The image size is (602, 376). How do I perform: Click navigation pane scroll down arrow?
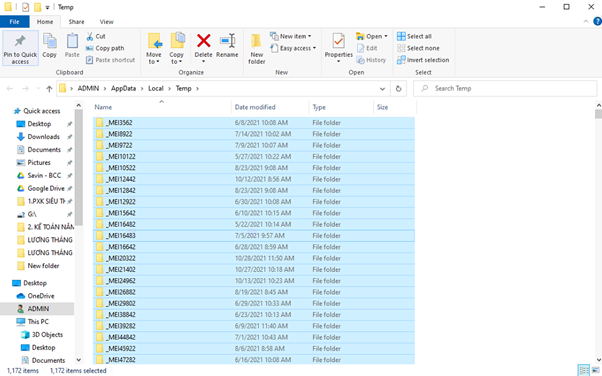(79, 360)
